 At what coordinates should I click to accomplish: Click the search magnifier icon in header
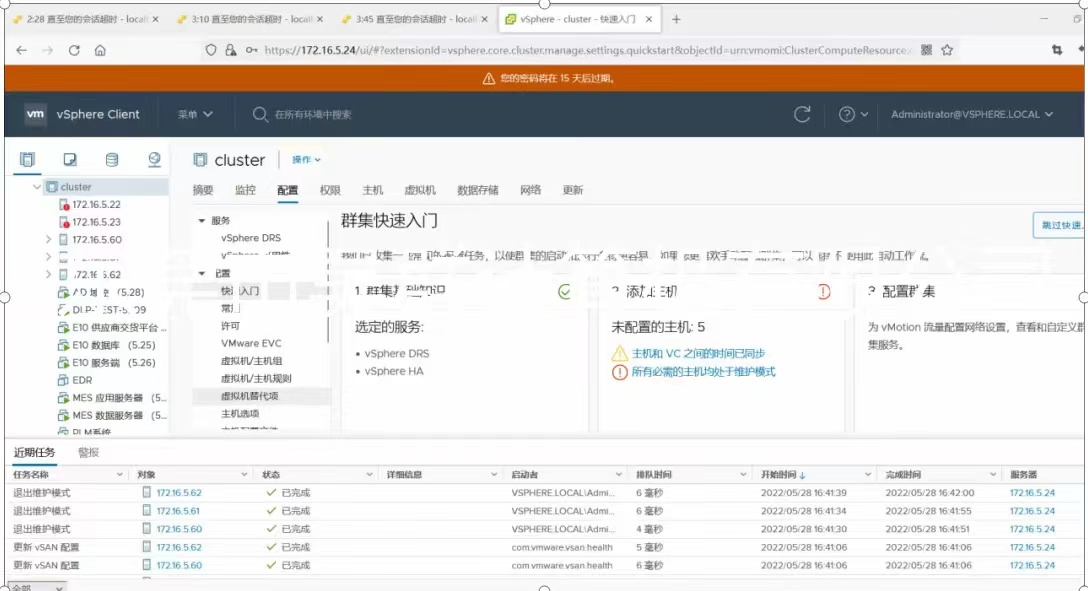pyautogui.click(x=260, y=114)
